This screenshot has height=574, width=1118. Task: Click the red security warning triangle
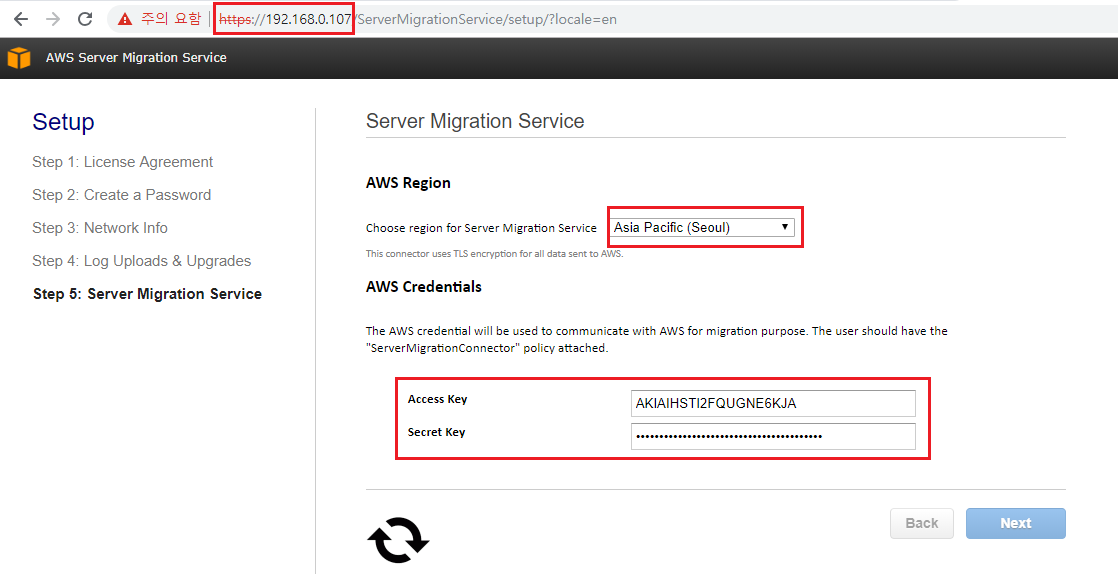[x=125, y=19]
